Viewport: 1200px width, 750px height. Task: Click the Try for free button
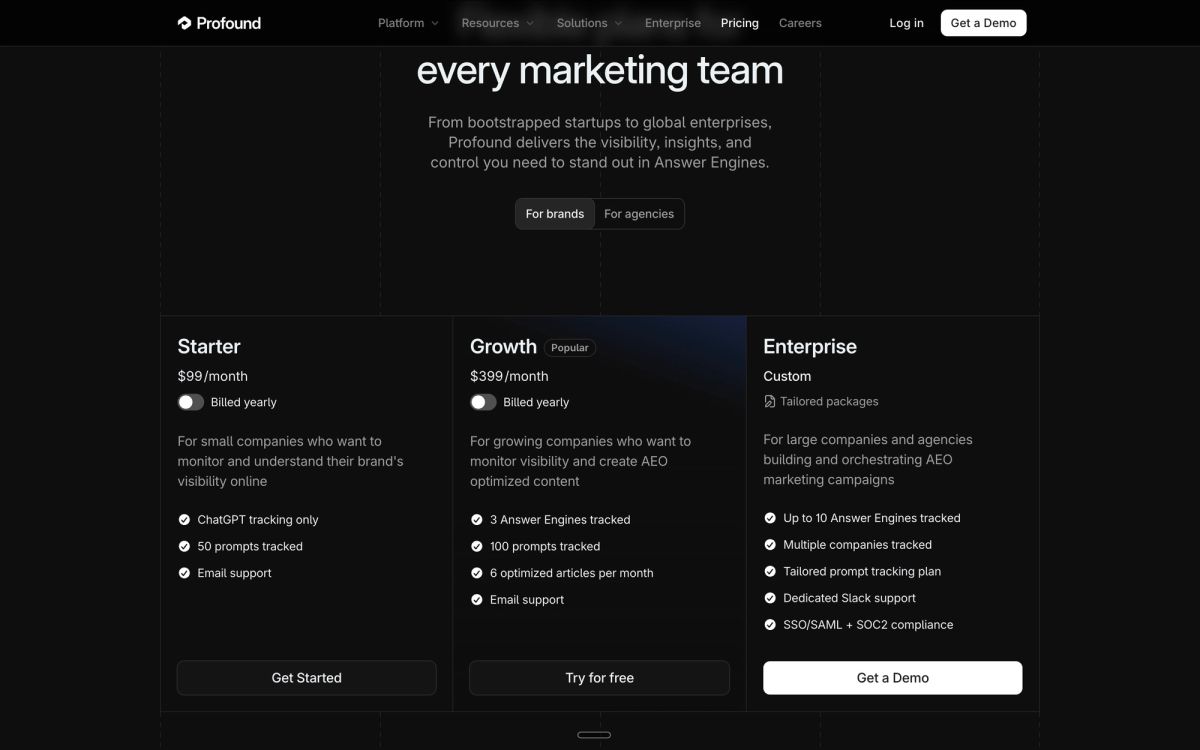tap(600, 678)
